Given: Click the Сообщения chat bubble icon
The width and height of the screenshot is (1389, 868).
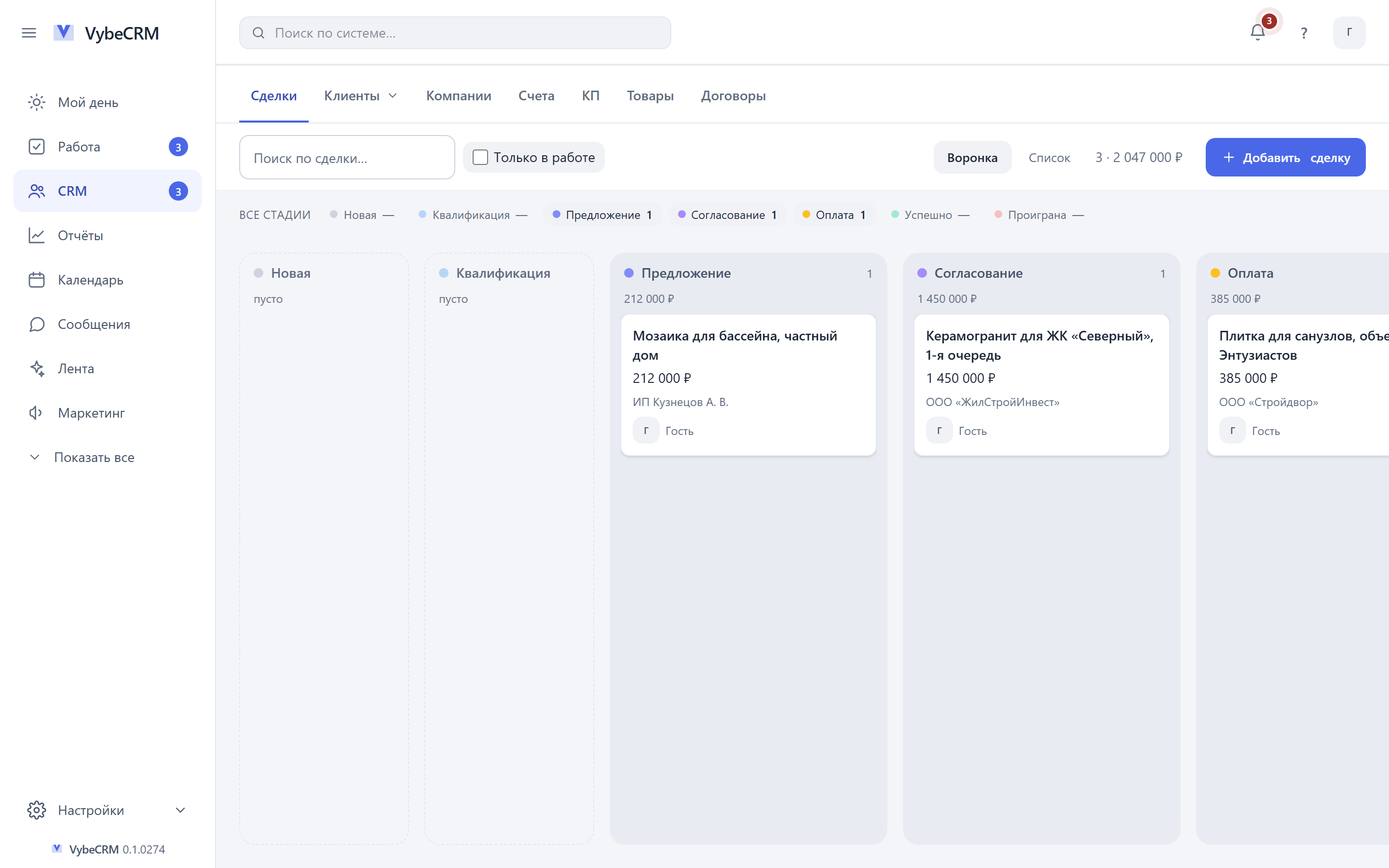Looking at the screenshot, I should pyautogui.click(x=37, y=325).
